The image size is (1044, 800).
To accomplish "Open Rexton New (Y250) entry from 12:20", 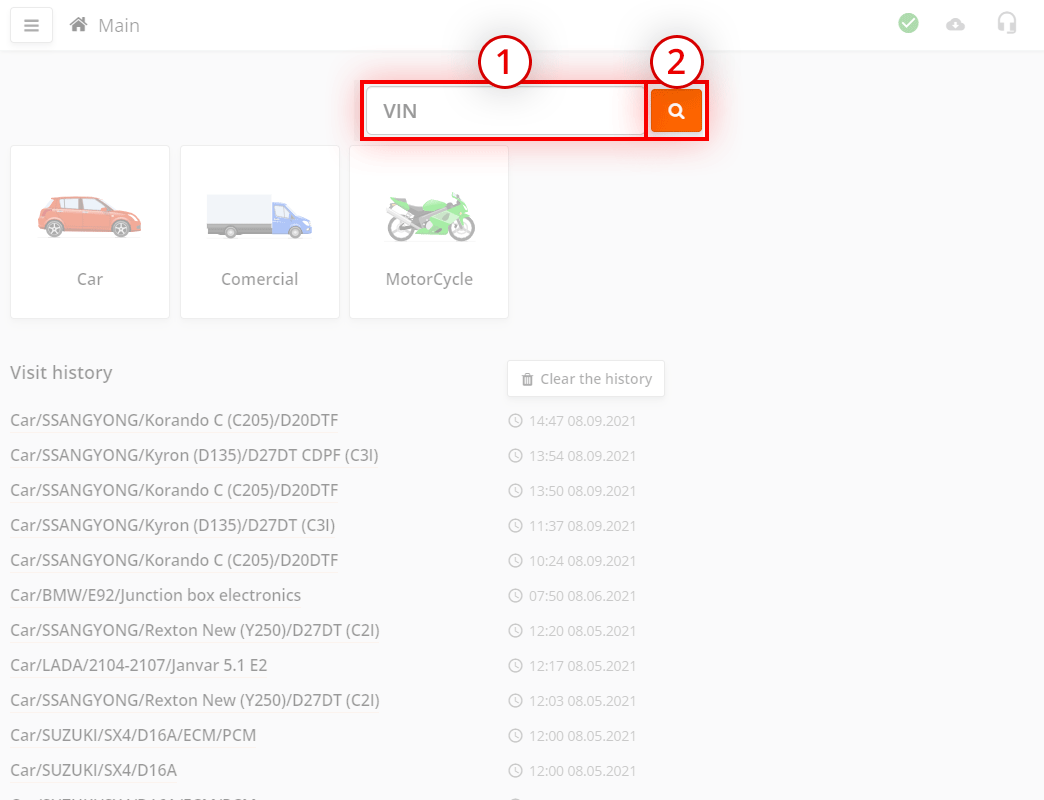I will pos(194,630).
